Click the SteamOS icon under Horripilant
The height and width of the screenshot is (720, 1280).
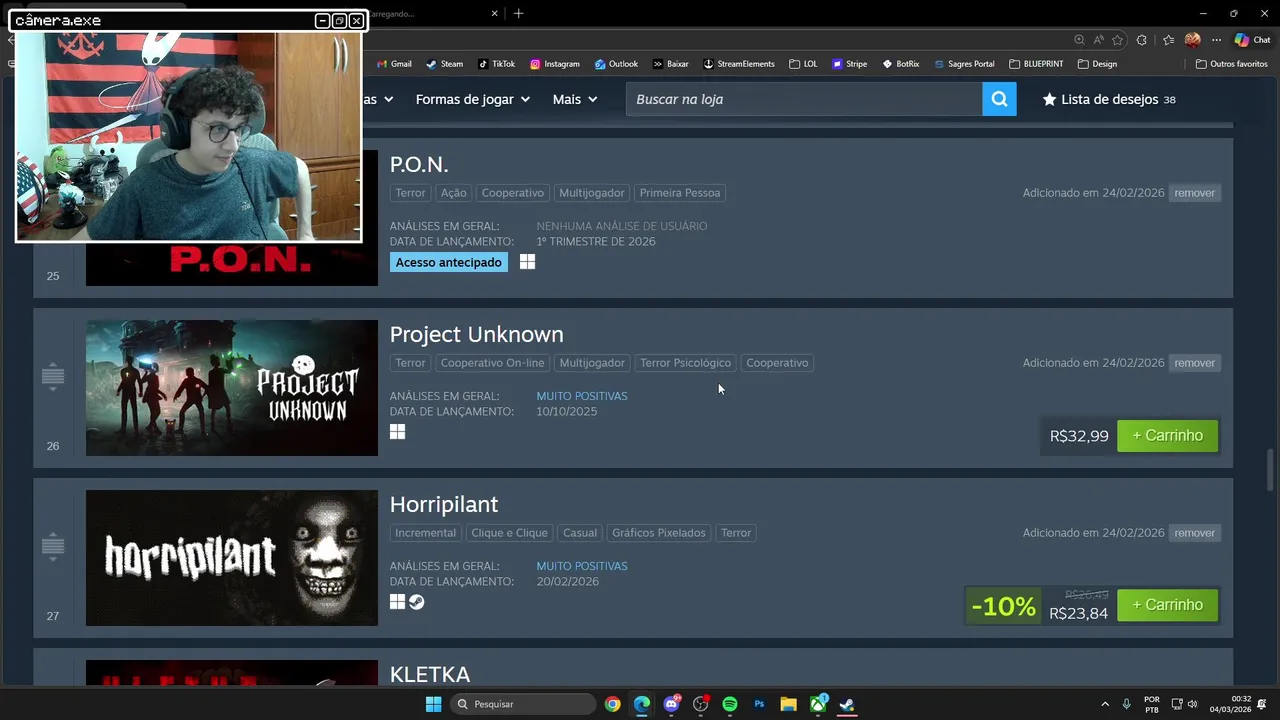416,602
